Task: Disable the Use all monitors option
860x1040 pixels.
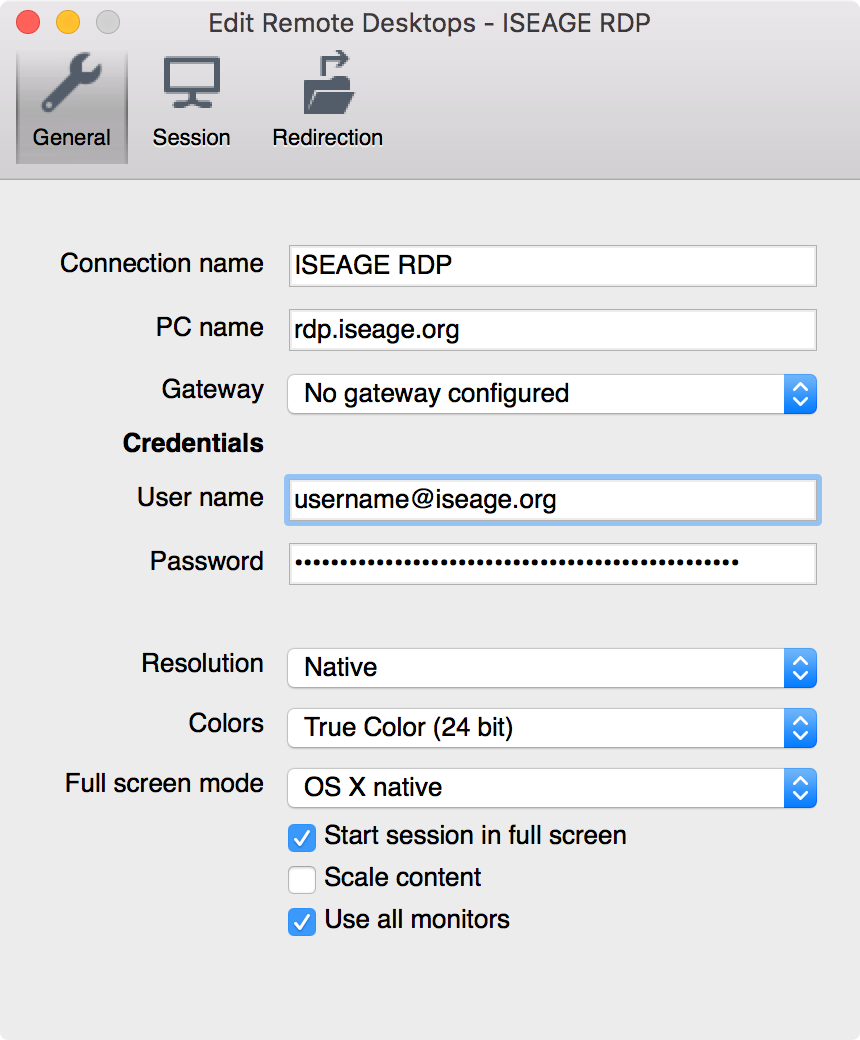Action: tap(301, 922)
